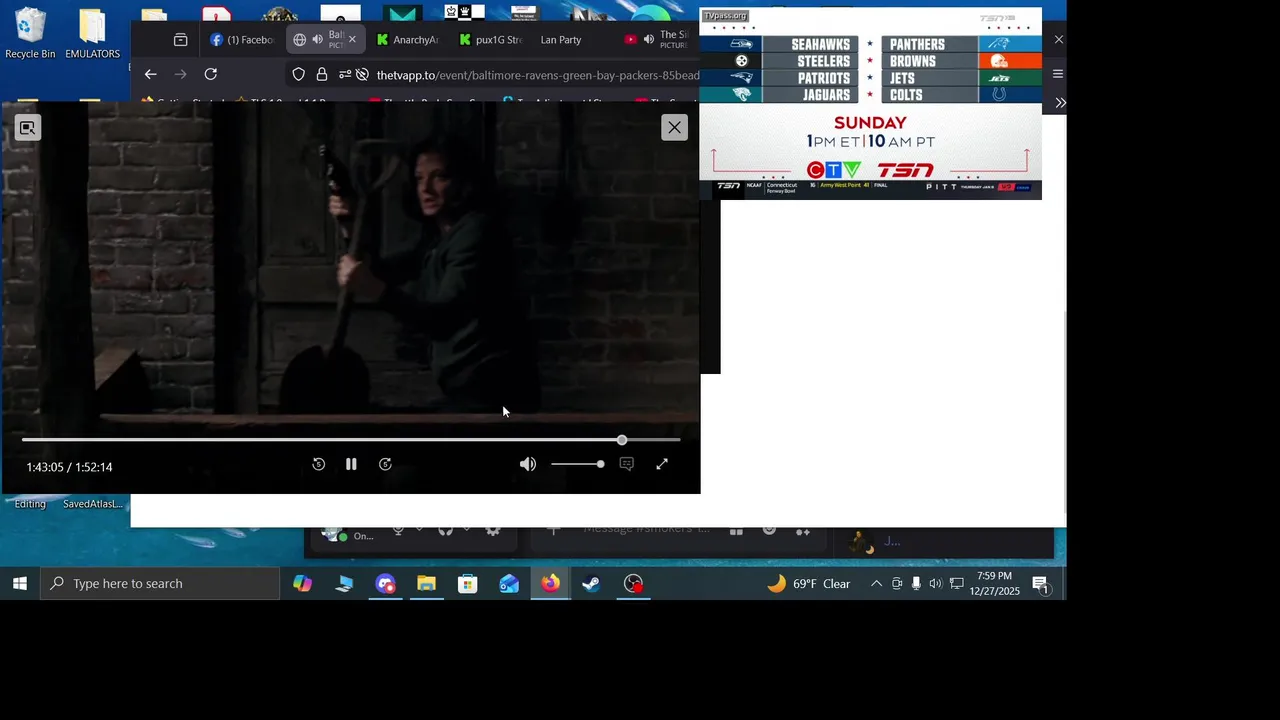Open Recycle Bin on desktop
This screenshot has height=720, width=1280.
[x=30, y=33]
